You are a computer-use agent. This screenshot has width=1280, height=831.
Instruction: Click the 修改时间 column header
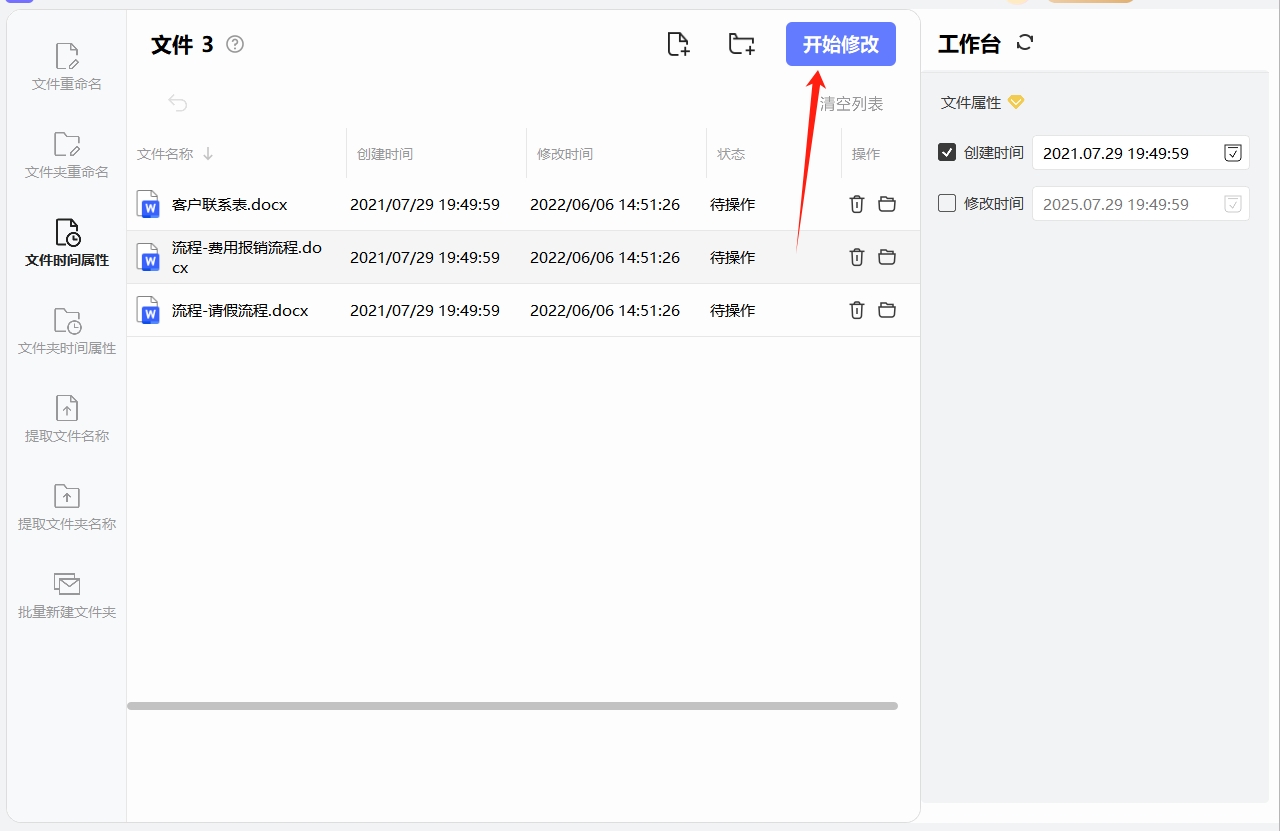pos(565,154)
